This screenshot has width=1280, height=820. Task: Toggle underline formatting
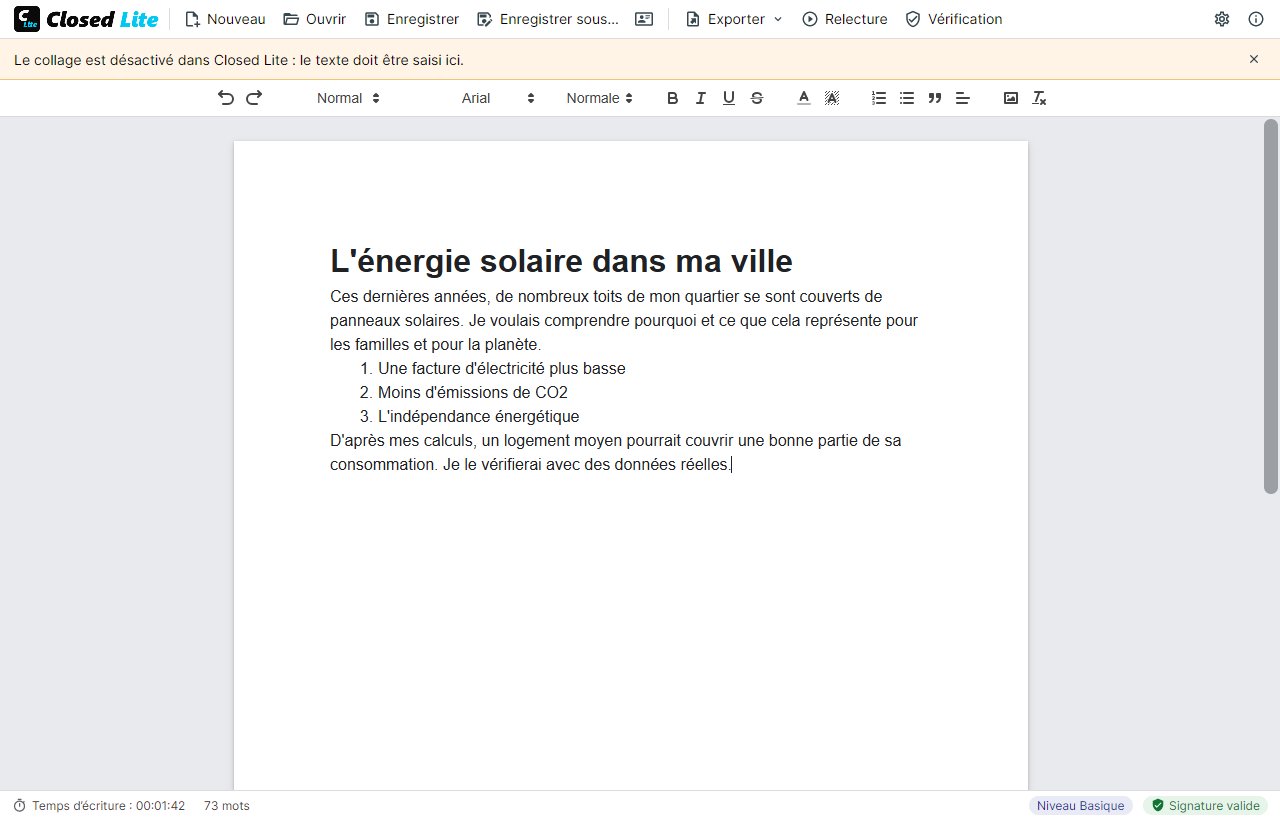tap(729, 98)
